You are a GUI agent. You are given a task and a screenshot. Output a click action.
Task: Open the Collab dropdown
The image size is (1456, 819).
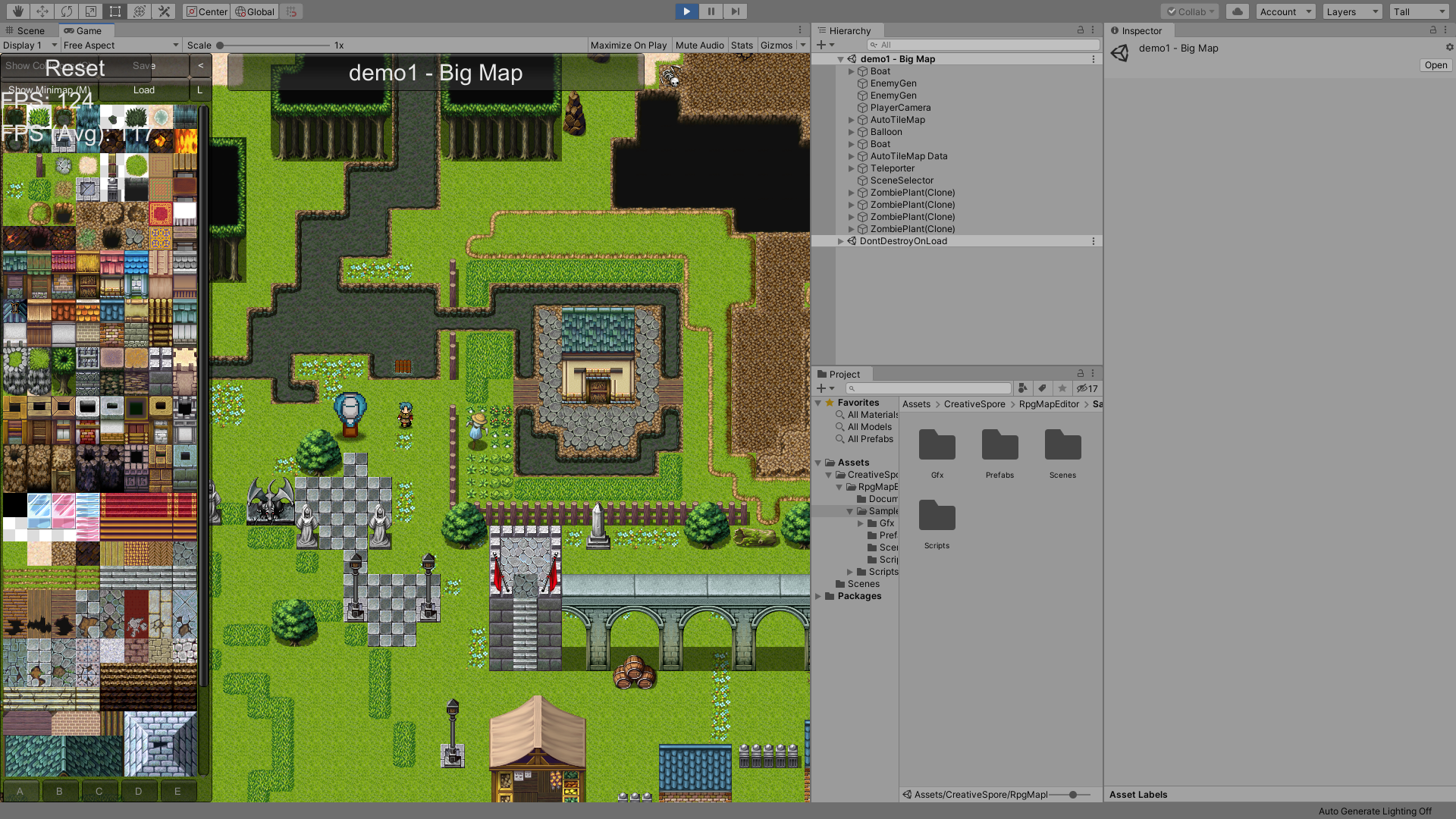(1190, 11)
